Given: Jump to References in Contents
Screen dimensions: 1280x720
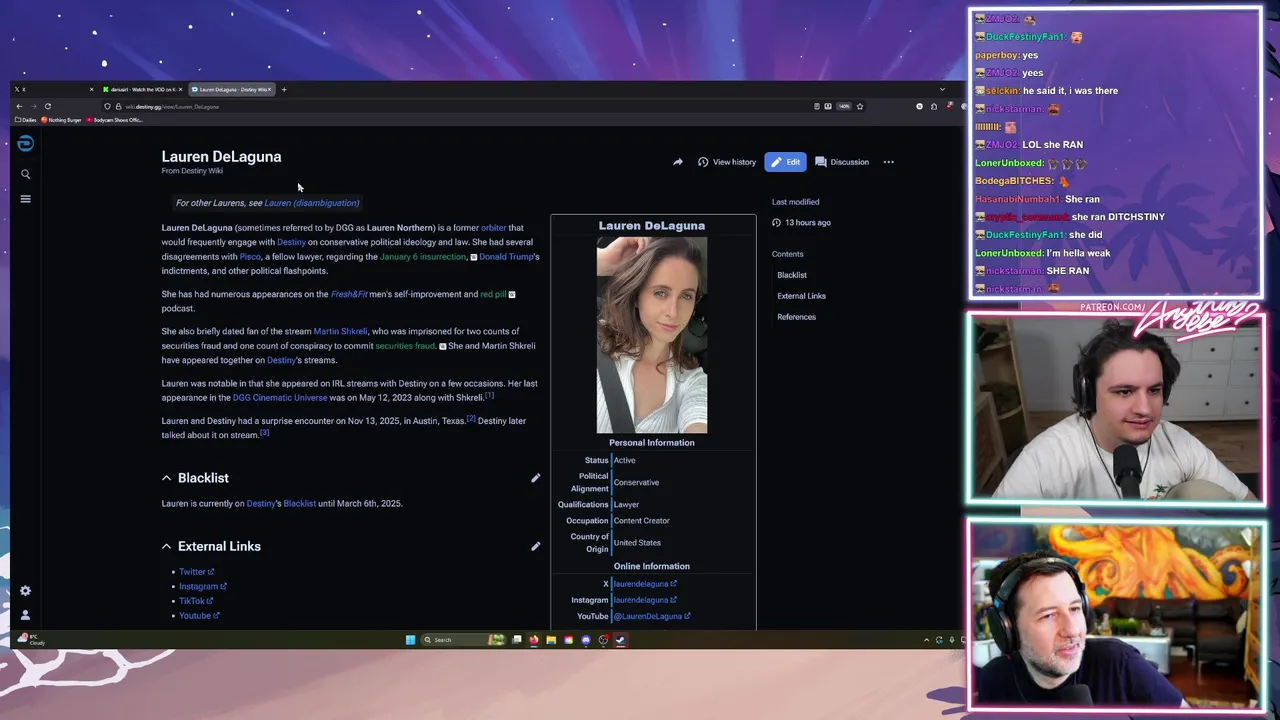Looking at the screenshot, I should (x=796, y=317).
